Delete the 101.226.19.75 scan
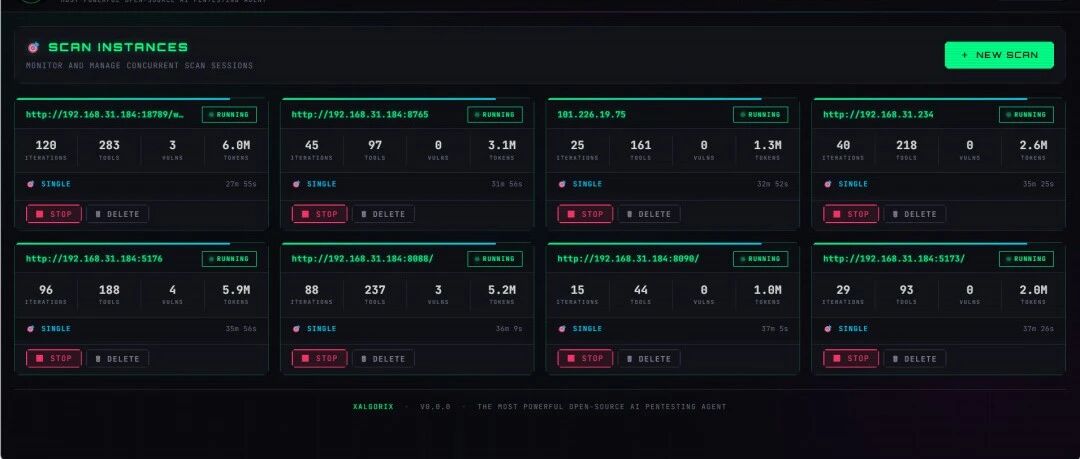1080x459 pixels. [x=649, y=214]
